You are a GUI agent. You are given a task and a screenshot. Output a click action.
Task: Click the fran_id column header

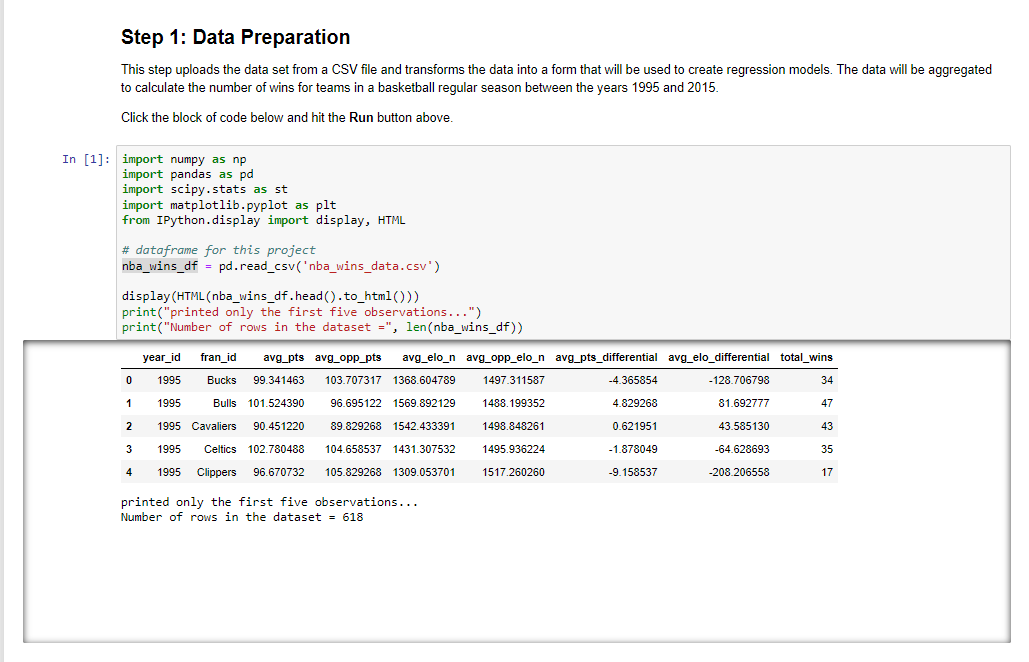(x=219, y=358)
